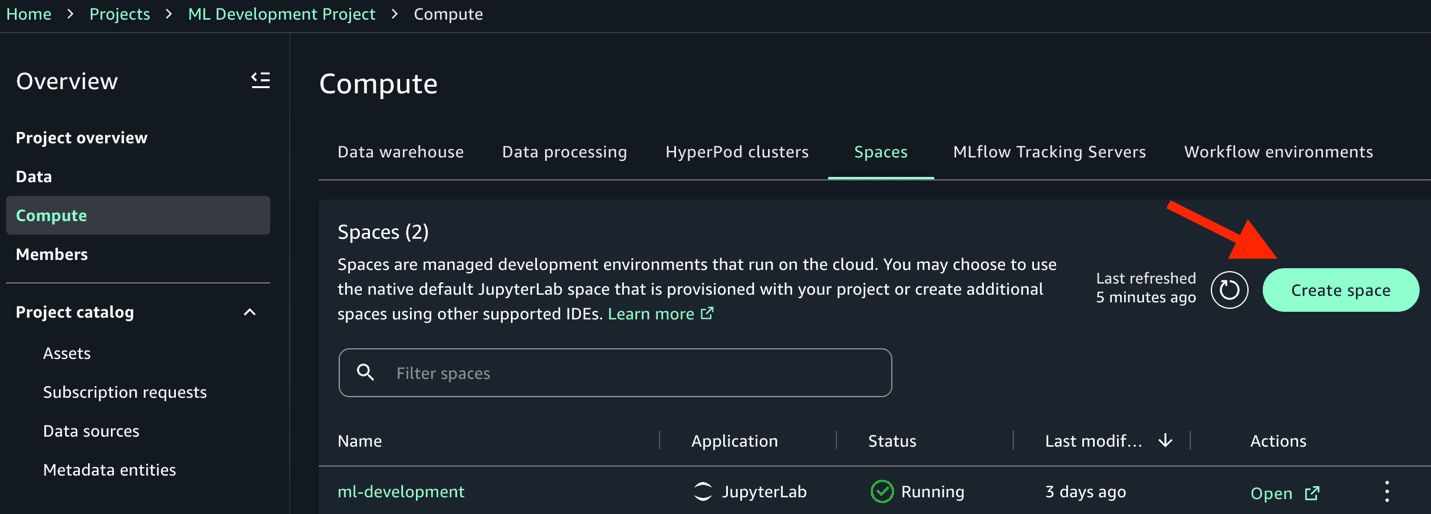
Task: Switch to the Data warehouse tab
Action: [x=400, y=152]
